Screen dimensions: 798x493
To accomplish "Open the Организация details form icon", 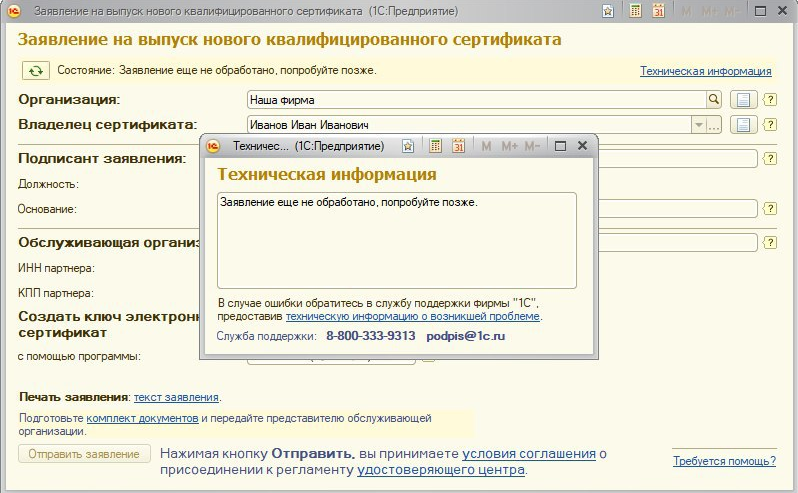I will pos(743,100).
